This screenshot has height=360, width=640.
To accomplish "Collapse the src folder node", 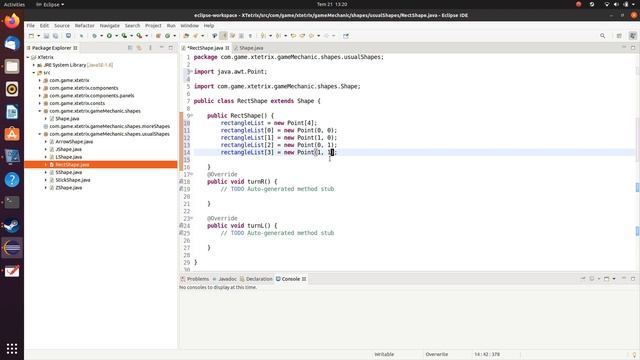I will point(34,73).
